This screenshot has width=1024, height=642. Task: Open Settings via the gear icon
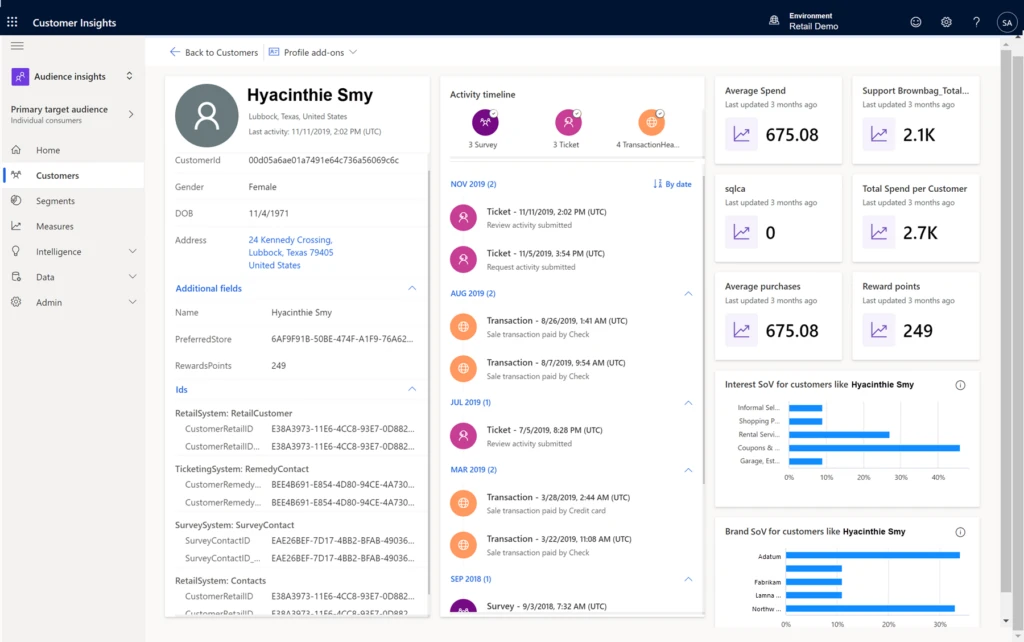[x=945, y=21]
